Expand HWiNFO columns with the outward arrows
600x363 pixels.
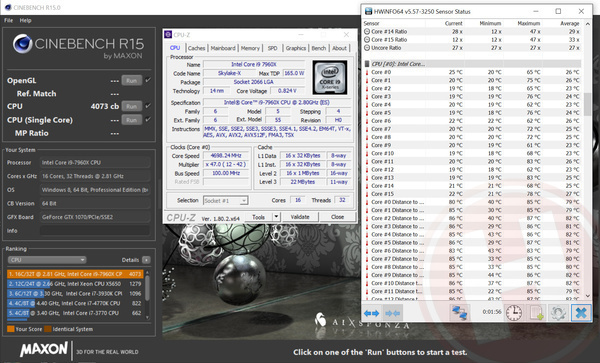click(x=371, y=313)
